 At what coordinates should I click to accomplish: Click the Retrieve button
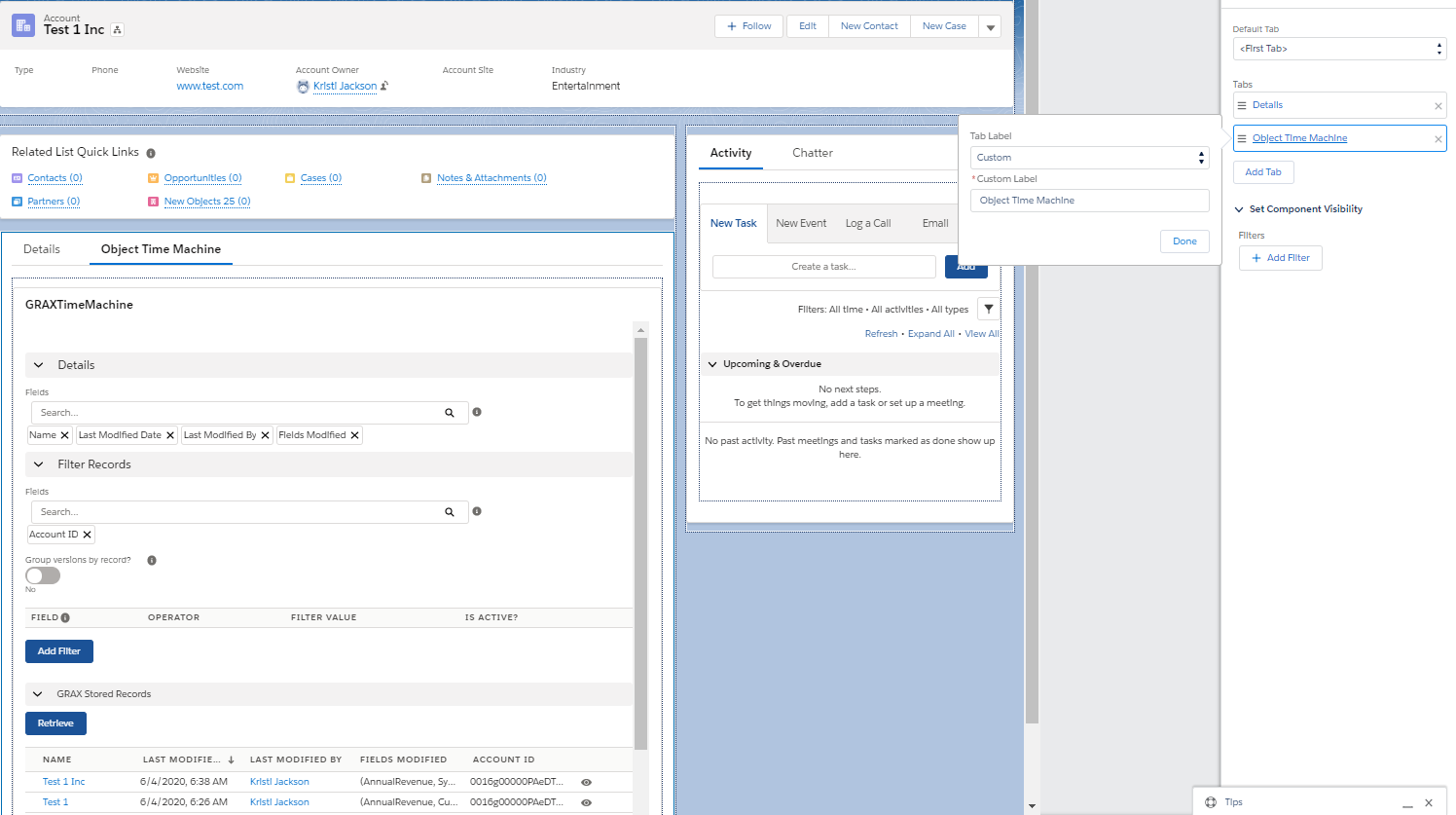tap(55, 723)
